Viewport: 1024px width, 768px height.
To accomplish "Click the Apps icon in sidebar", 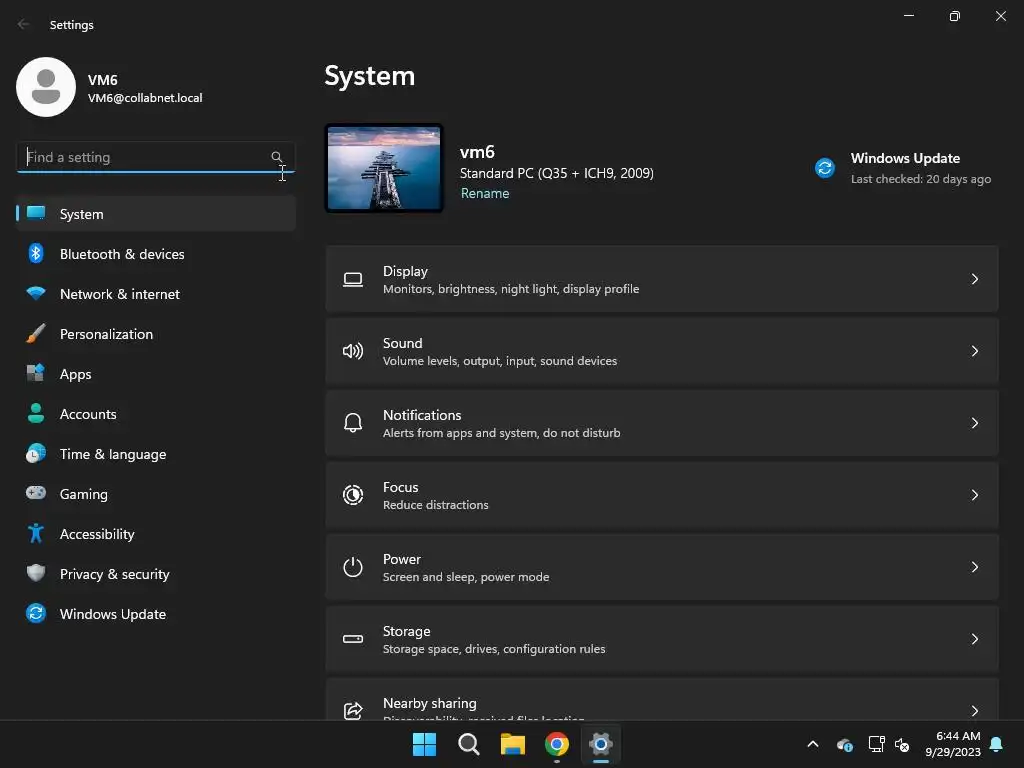I will click(x=36, y=374).
